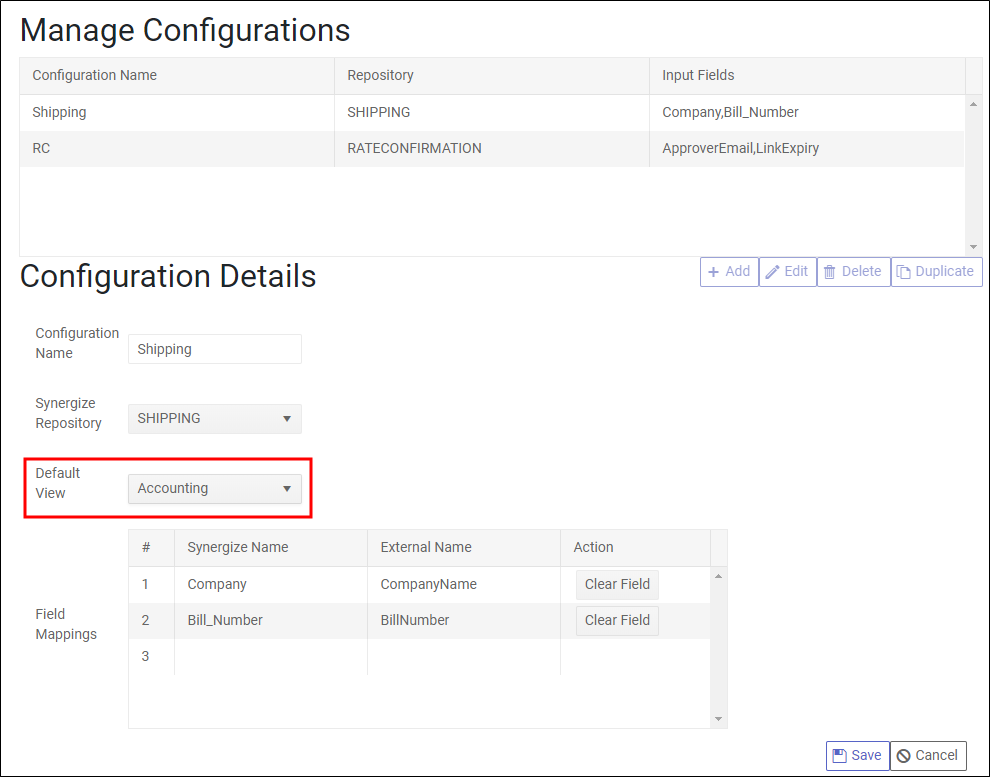Viewport: 990px width, 777px height.
Task: Click Cancel to discard changes
Action: coord(927,755)
